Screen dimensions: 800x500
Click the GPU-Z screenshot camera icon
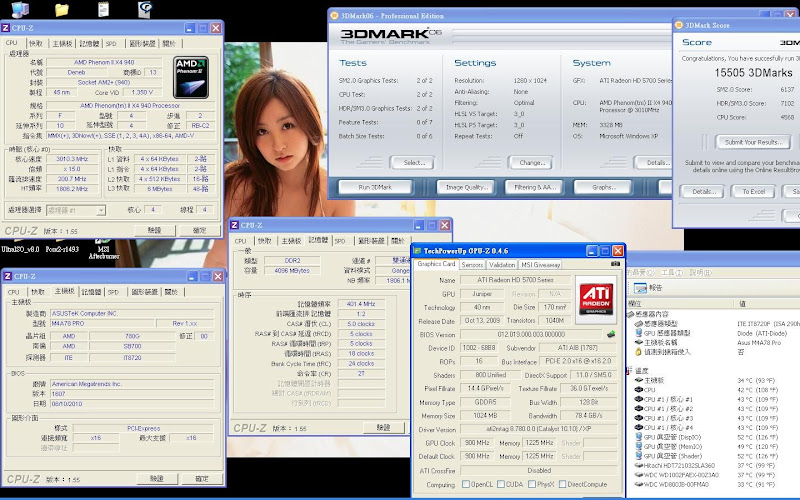[x=615, y=264]
